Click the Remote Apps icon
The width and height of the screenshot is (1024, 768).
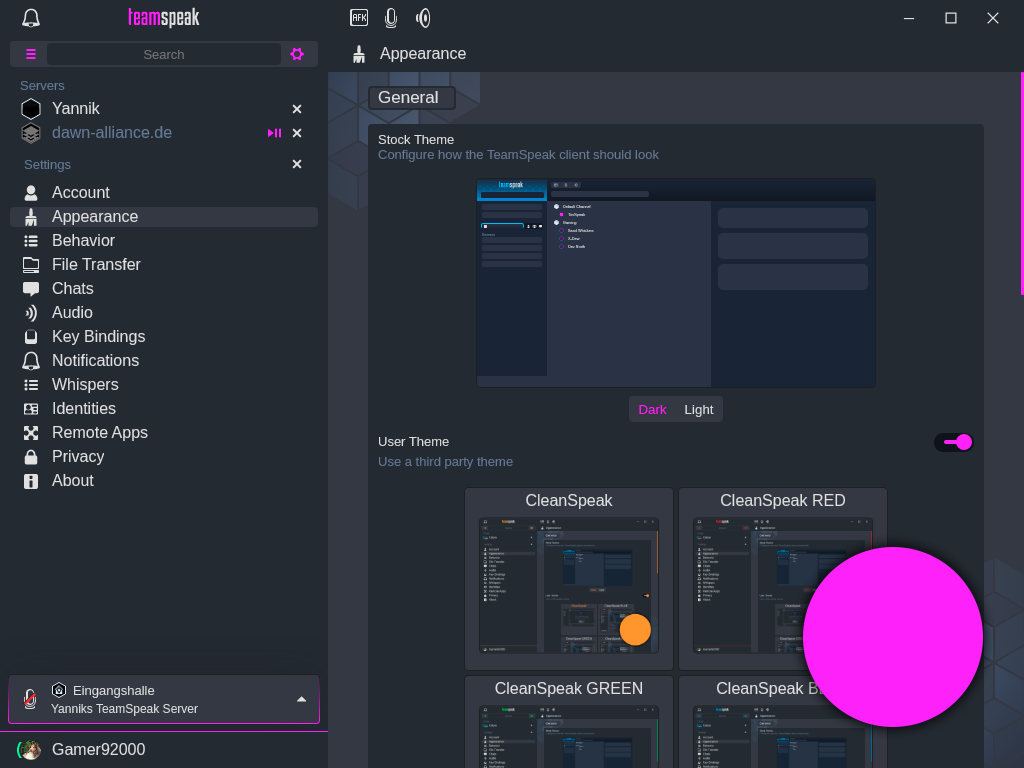pos(31,433)
